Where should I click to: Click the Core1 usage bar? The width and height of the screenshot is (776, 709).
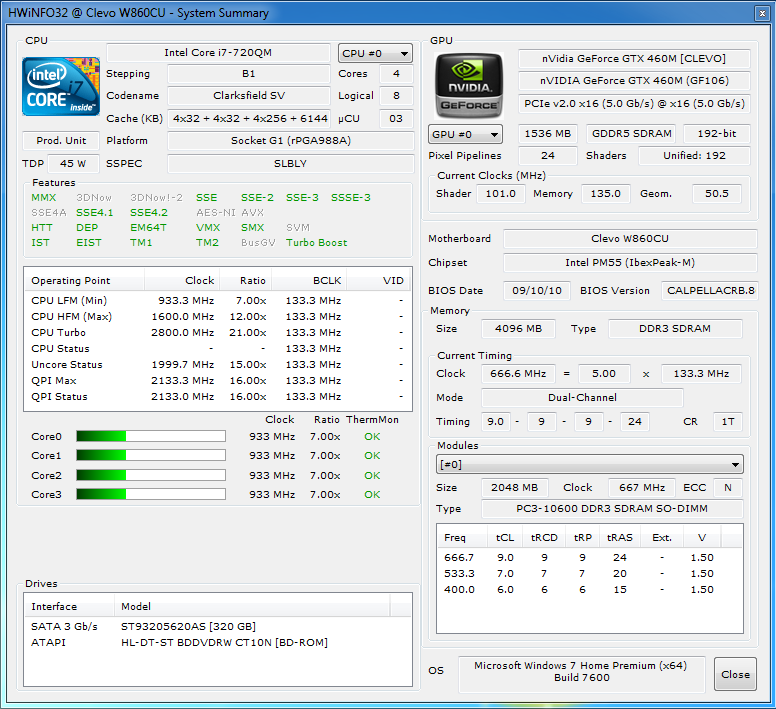[x=151, y=455]
